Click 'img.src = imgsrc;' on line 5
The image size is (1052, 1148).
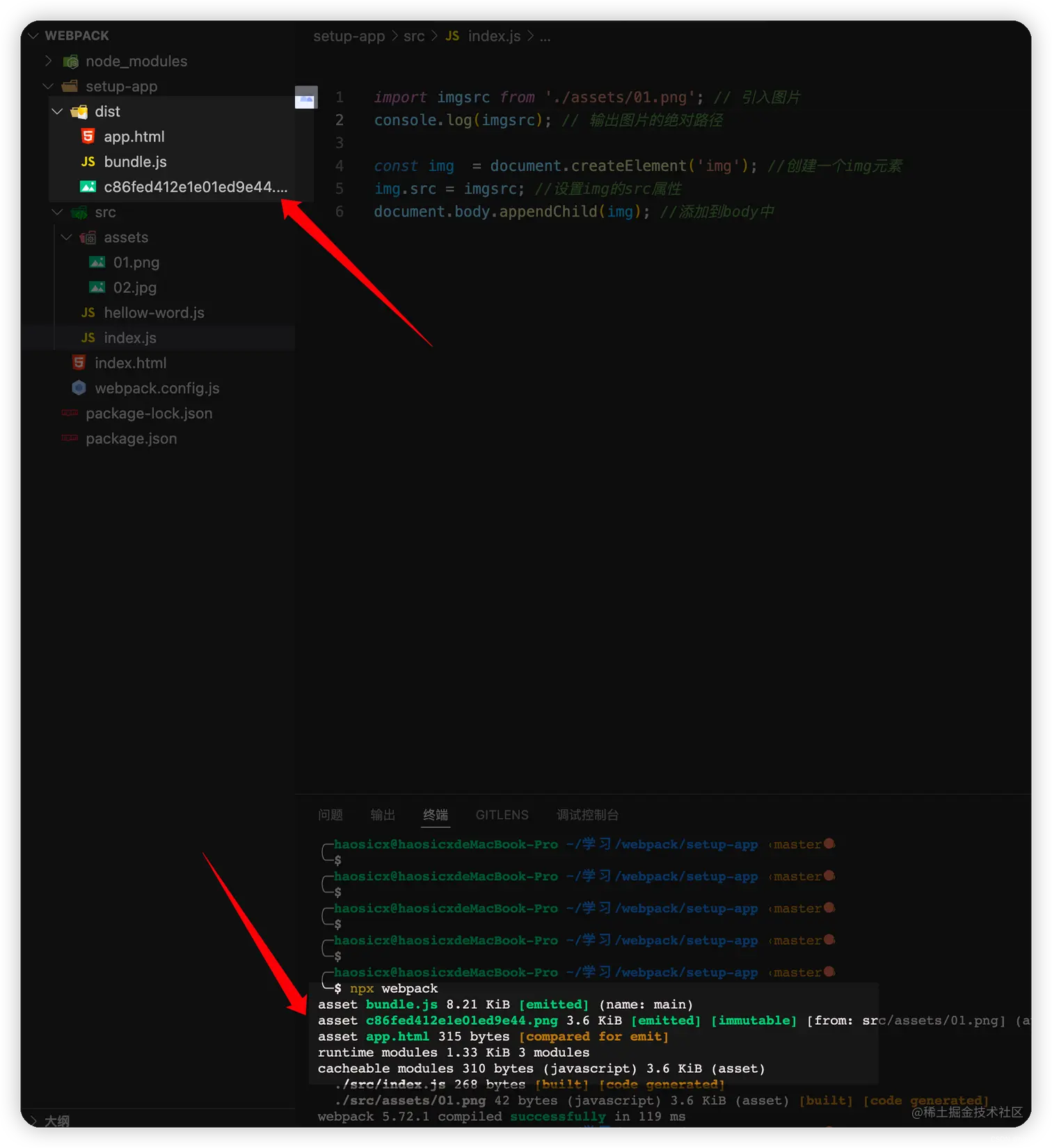(x=449, y=189)
